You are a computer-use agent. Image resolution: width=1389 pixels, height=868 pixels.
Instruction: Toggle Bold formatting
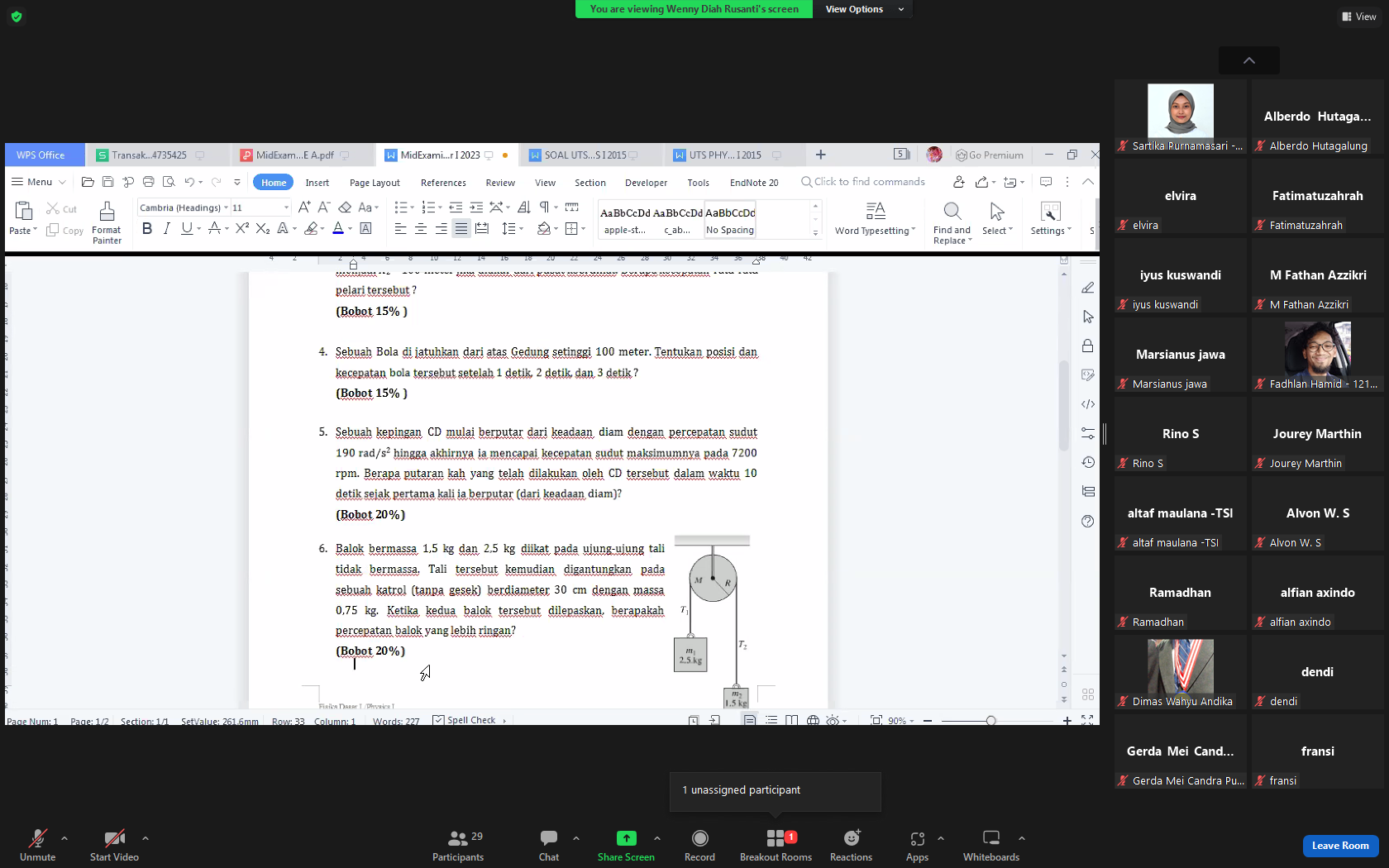[x=147, y=228]
